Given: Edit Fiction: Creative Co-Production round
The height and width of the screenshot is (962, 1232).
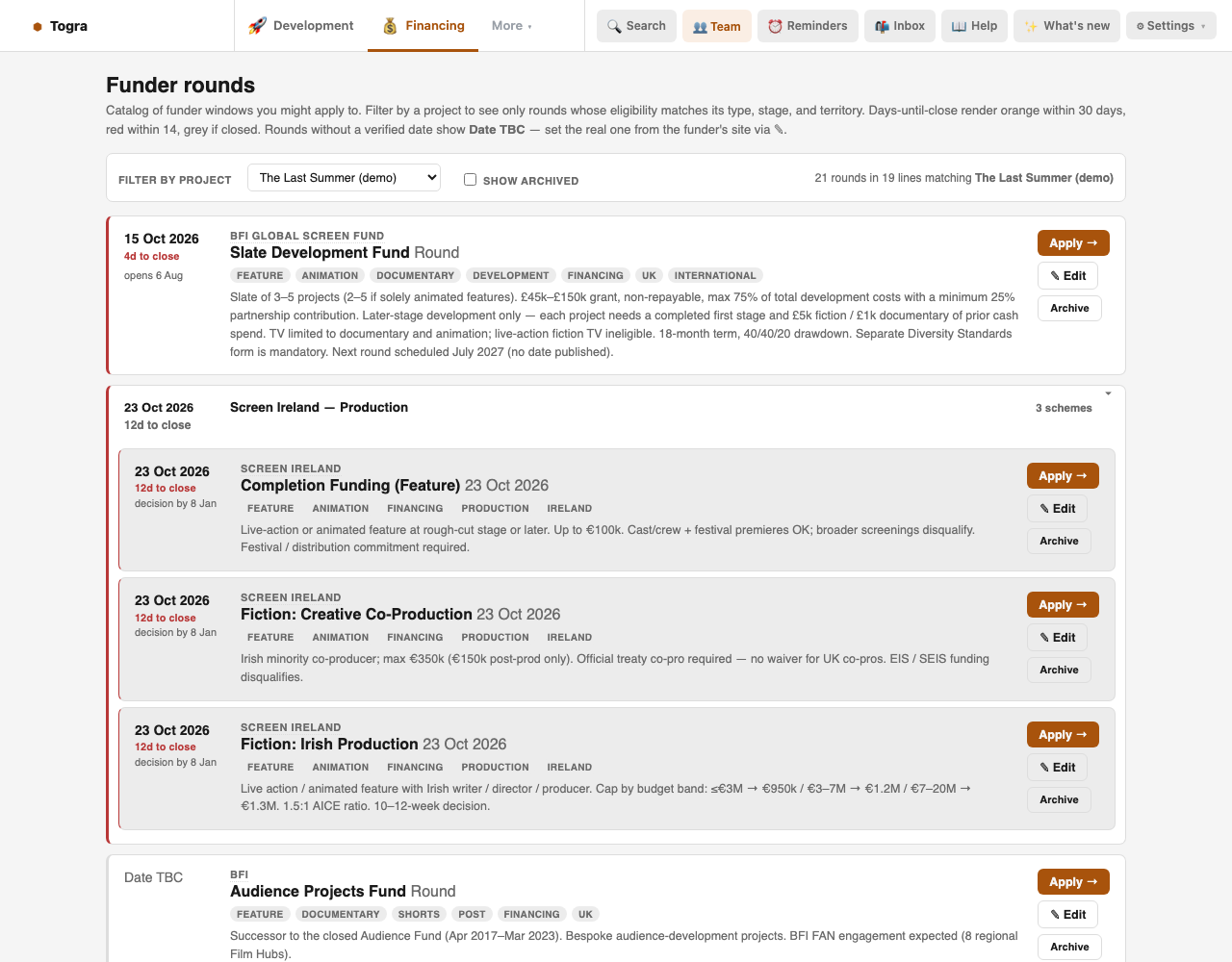Looking at the screenshot, I should [x=1058, y=638].
